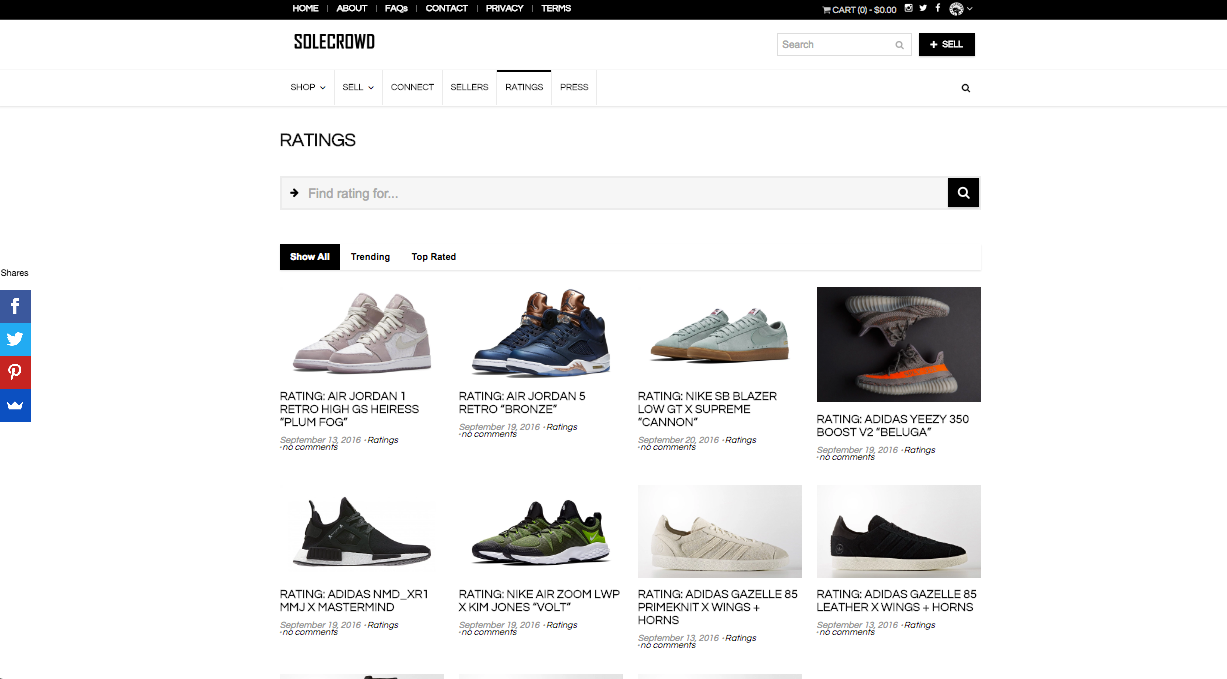This screenshot has width=1227, height=679.
Task: Open the RATINGS nav item
Action: (x=524, y=87)
